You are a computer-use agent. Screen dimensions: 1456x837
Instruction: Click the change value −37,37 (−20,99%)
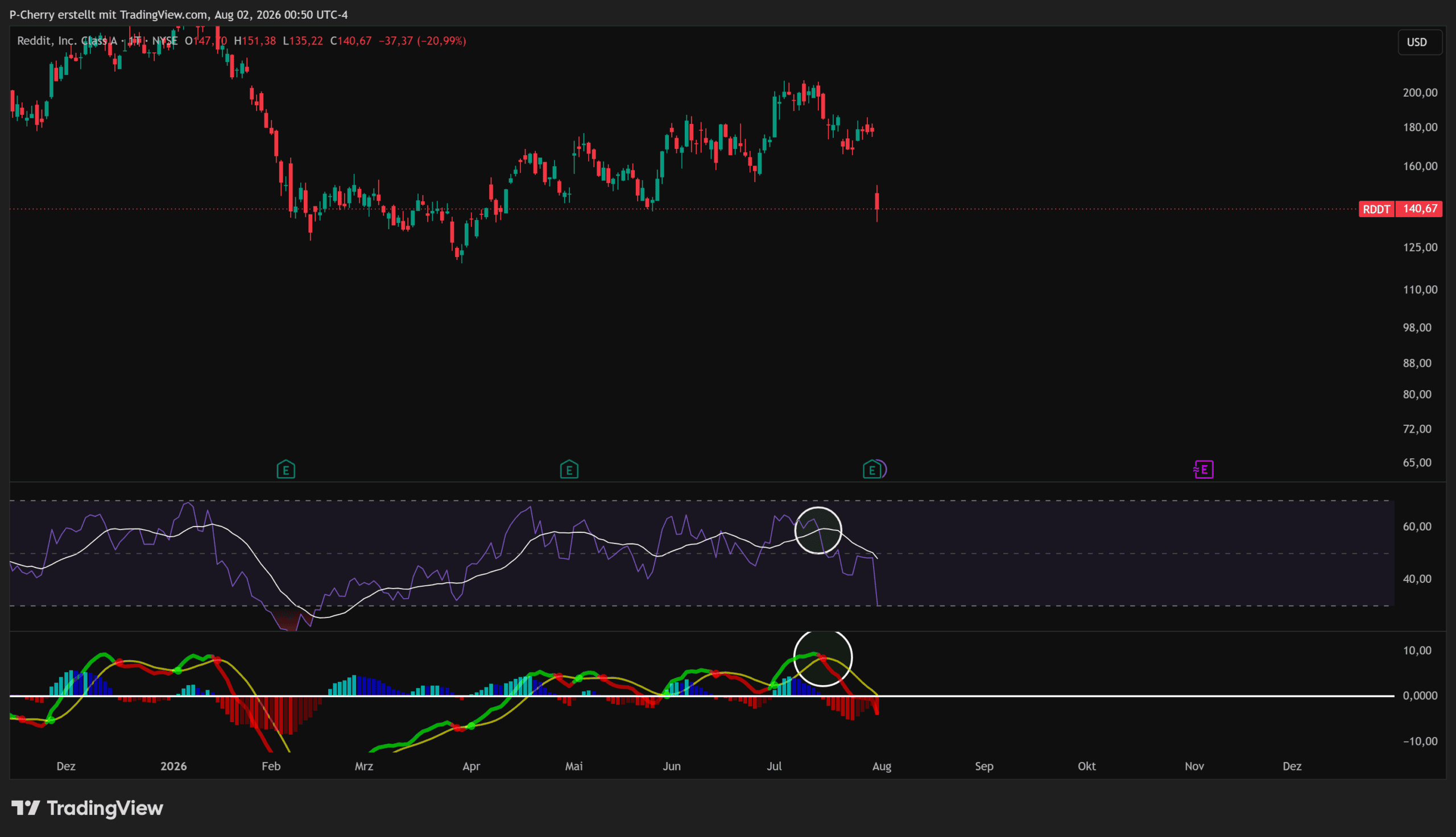423,41
